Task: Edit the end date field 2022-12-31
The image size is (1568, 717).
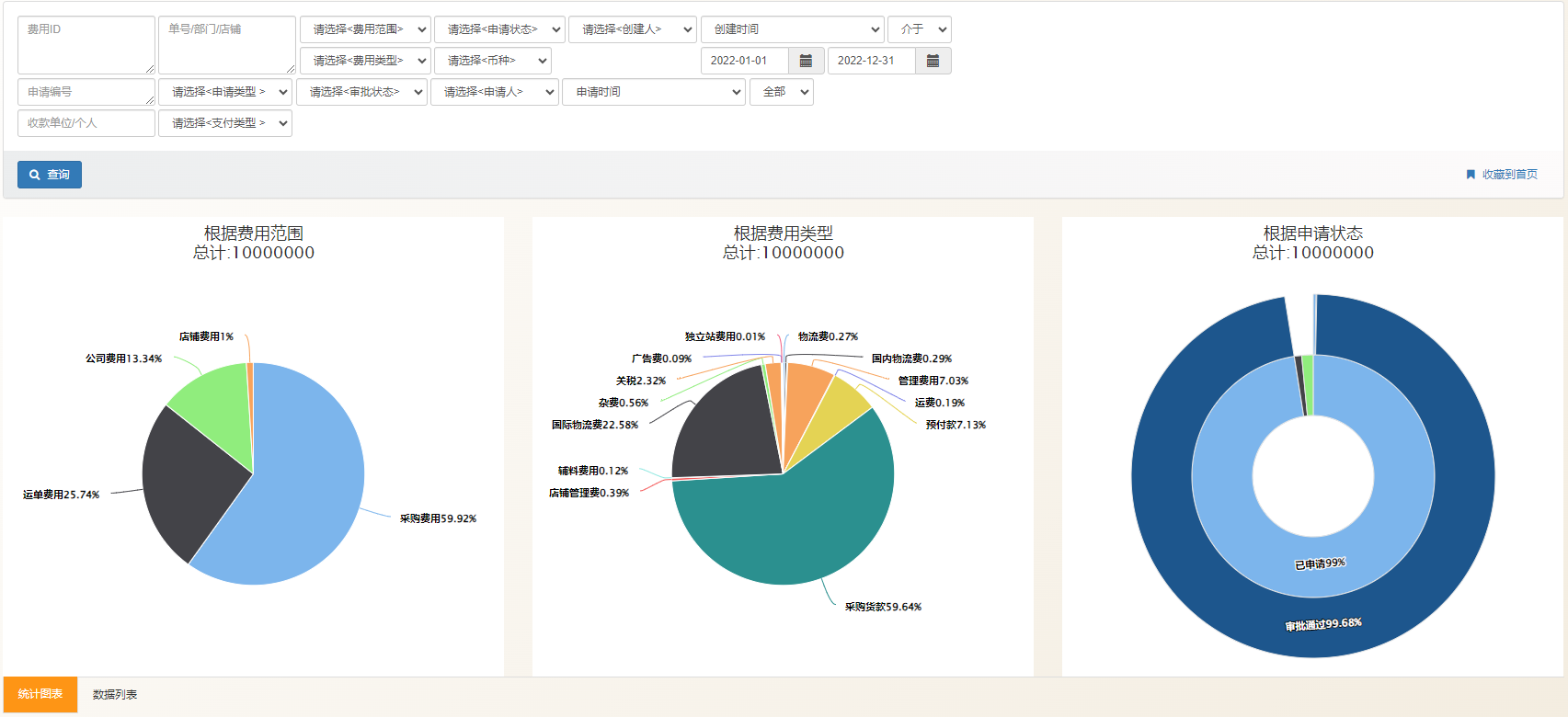Action: point(872,61)
